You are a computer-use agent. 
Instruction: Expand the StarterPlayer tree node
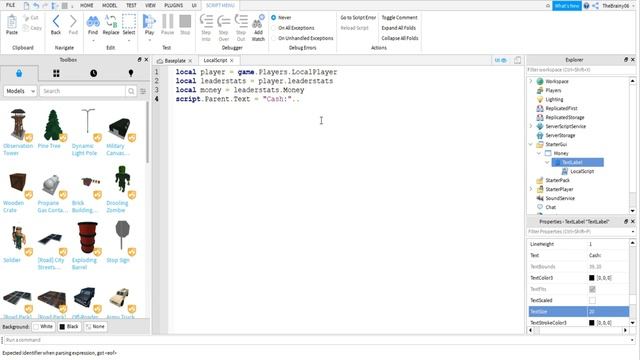[x=531, y=189]
